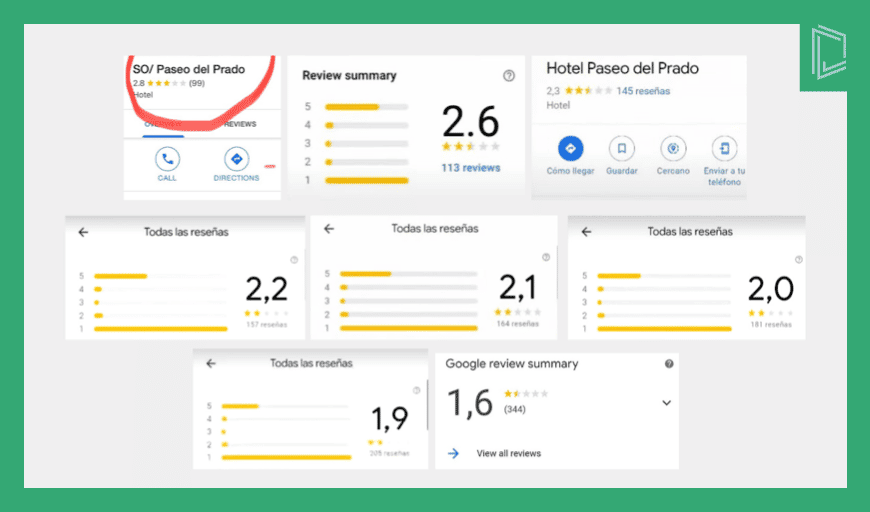
Task: Select the Overview tab
Action: 163,124
